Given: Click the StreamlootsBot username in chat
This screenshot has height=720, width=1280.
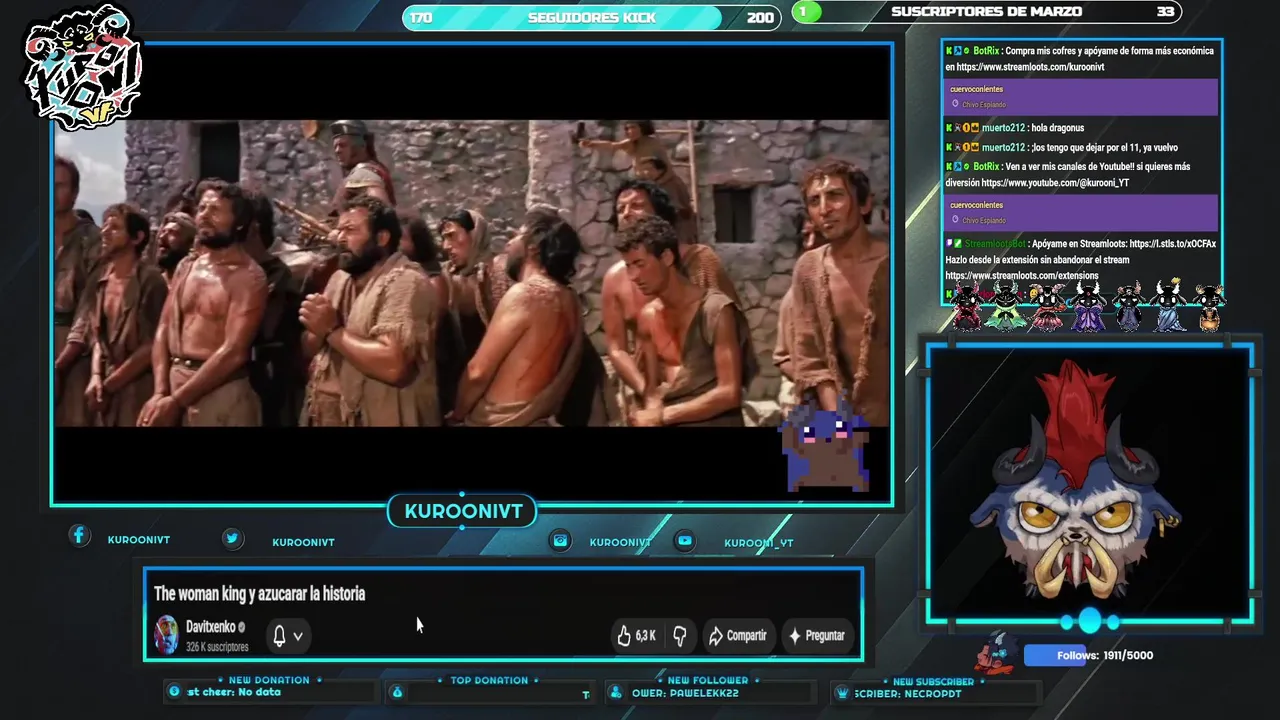Looking at the screenshot, I should (x=995, y=244).
